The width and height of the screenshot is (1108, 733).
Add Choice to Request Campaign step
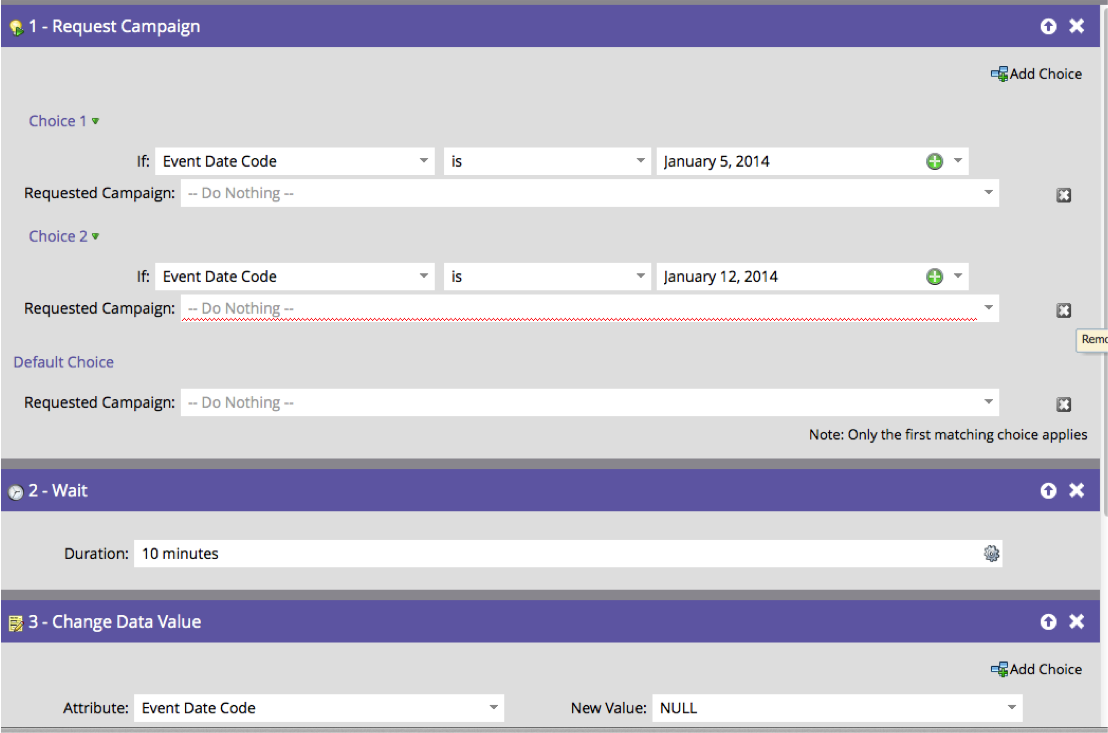click(x=1037, y=74)
